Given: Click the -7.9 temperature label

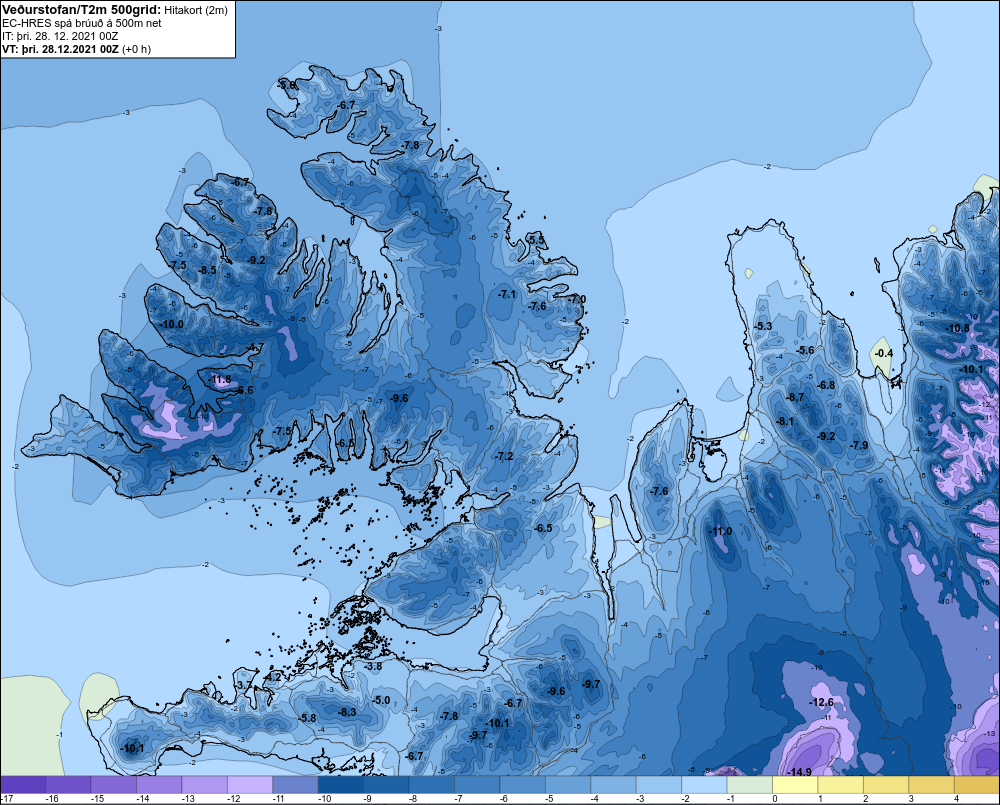Looking at the screenshot, I should 860,445.
